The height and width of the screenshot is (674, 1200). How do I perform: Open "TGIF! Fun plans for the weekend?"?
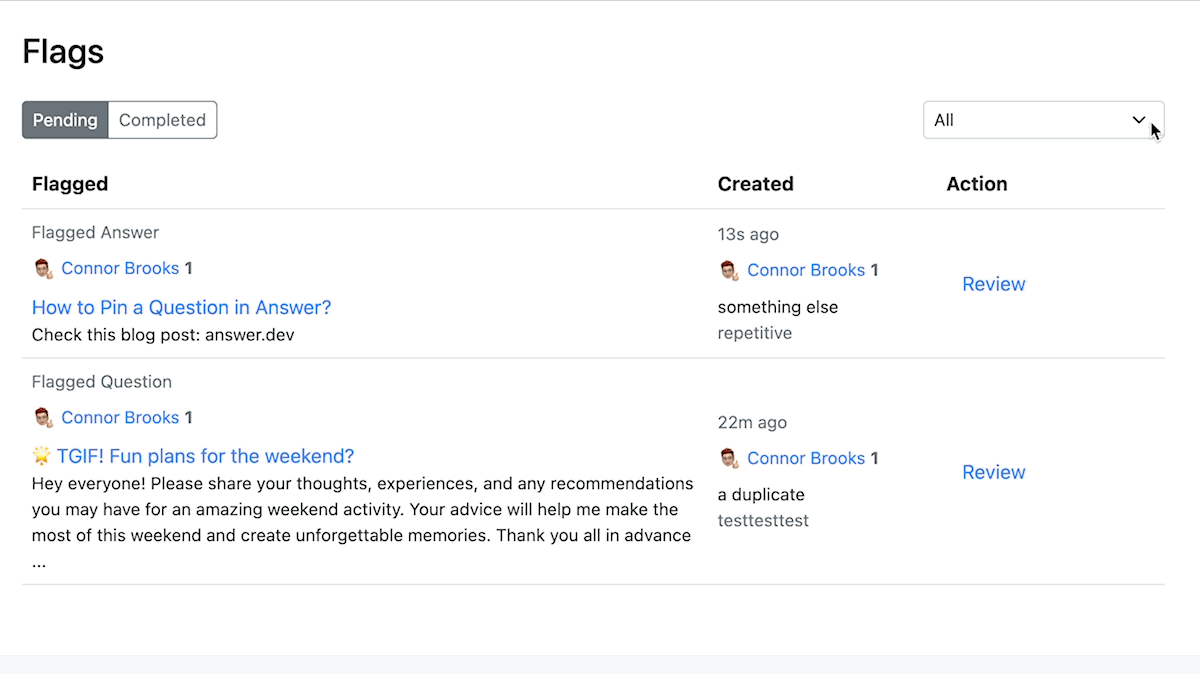pos(205,456)
